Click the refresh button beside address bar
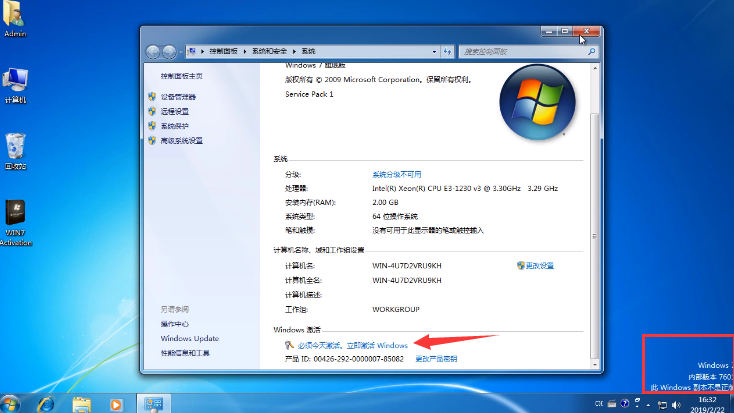Image resolution: width=734 pixels, height=413 pixels. [448, 52]
